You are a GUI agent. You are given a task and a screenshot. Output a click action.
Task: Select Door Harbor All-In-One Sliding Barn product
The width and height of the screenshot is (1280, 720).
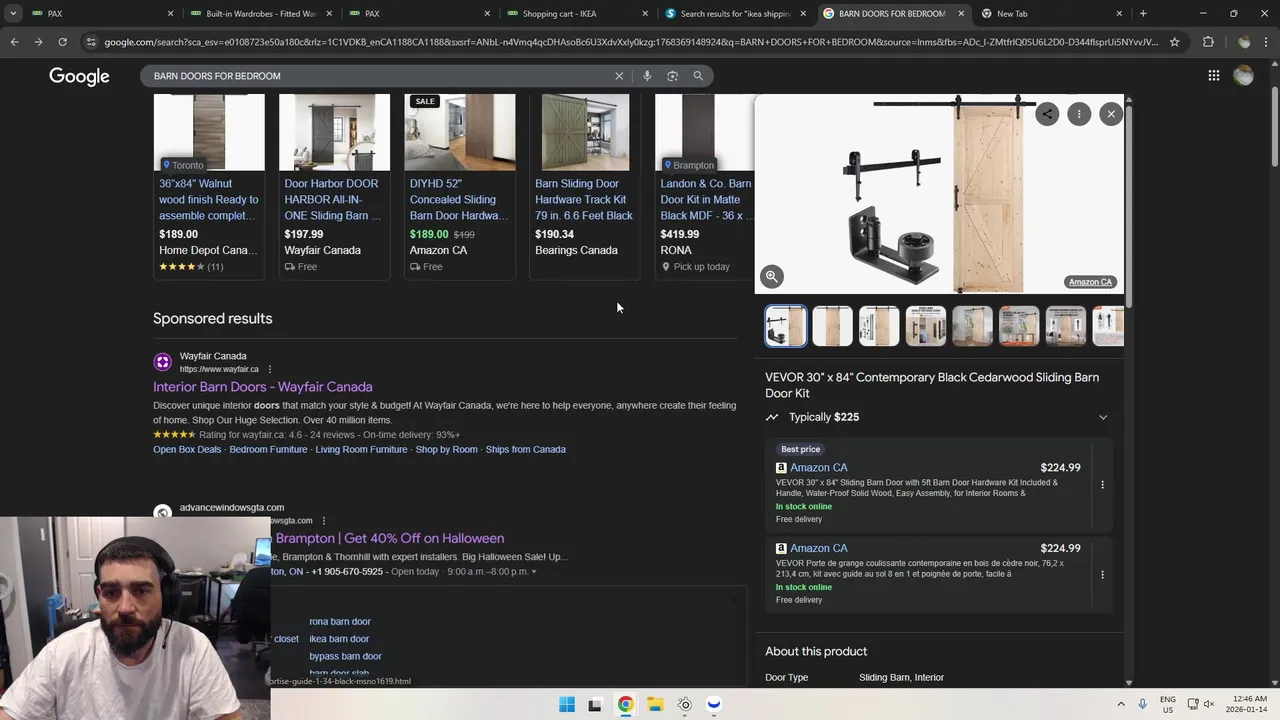pos(334,185)
